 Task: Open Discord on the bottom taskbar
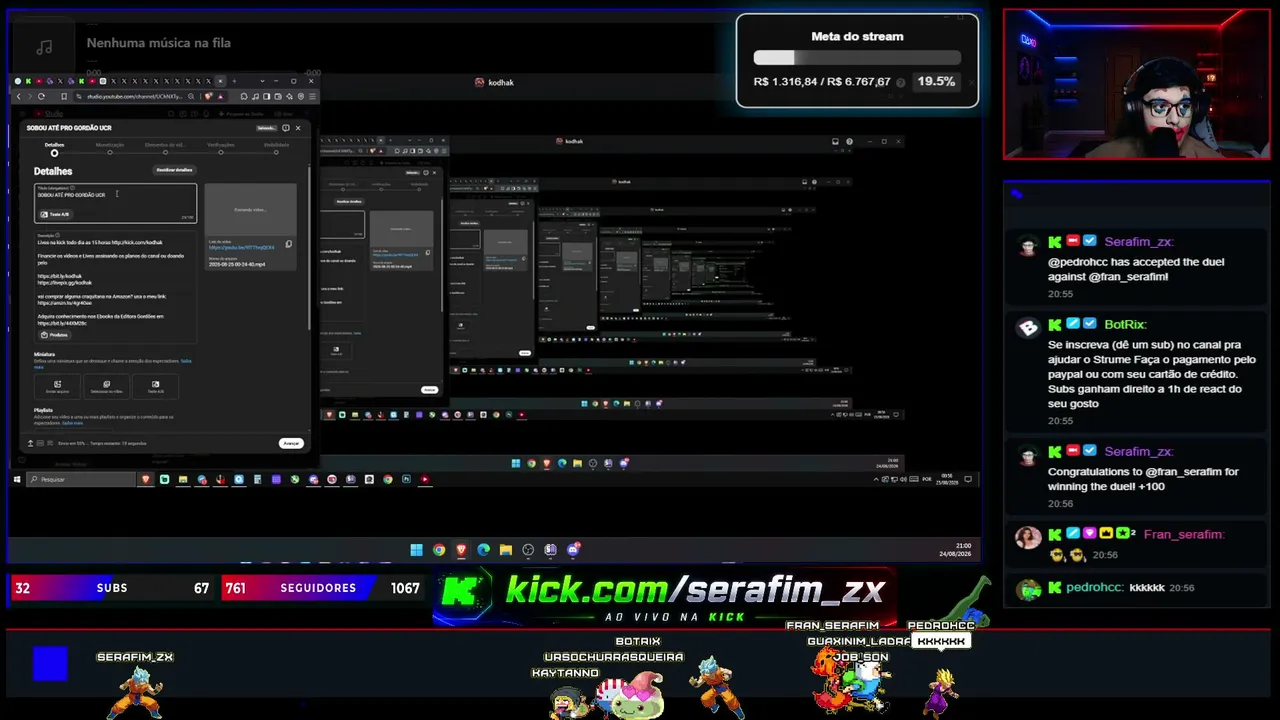[573, 549]
